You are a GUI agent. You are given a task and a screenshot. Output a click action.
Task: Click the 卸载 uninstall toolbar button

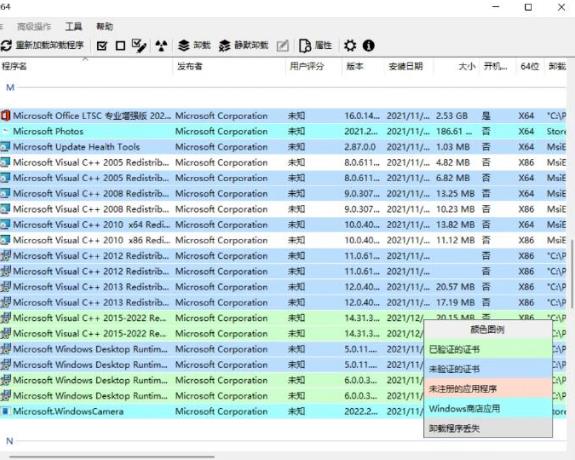point(194,45)
